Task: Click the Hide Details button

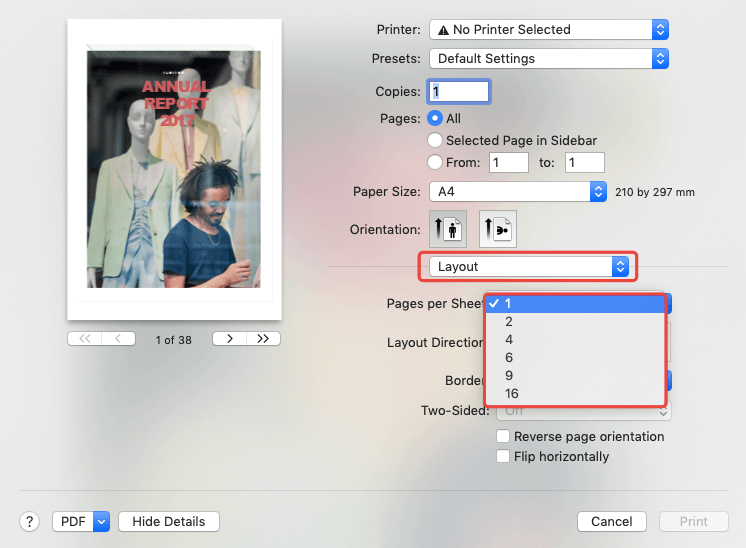Action: (168, 521)
